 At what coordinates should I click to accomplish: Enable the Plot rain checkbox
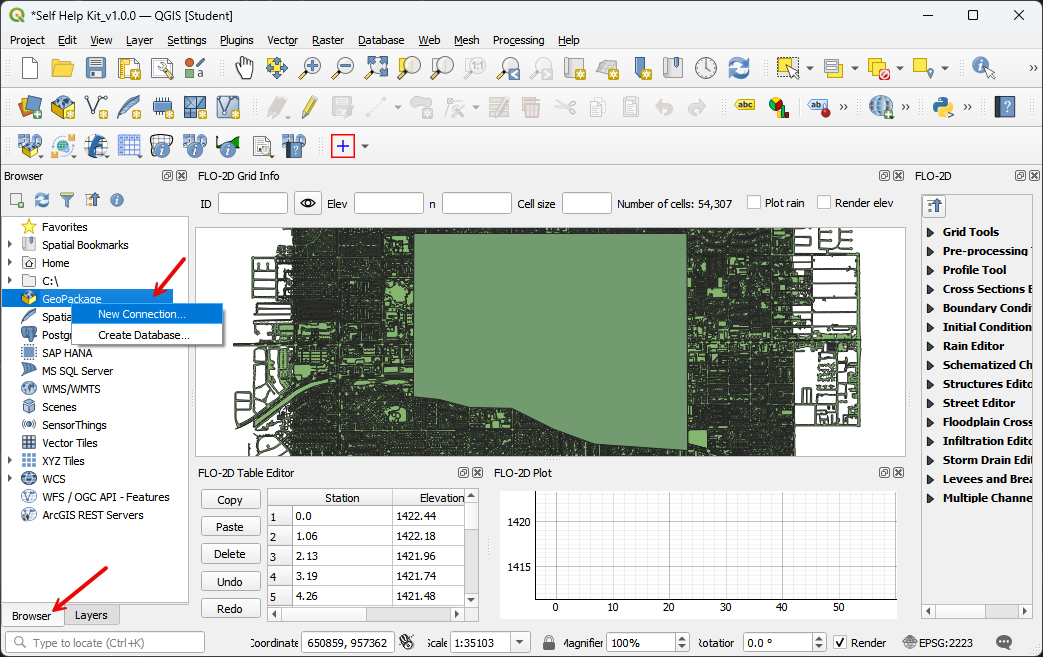pos(755,203)
